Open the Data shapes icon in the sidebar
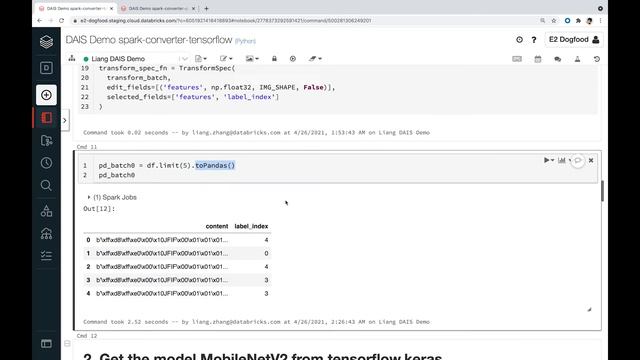The image size is (640, 360). [x=46, y=211]
